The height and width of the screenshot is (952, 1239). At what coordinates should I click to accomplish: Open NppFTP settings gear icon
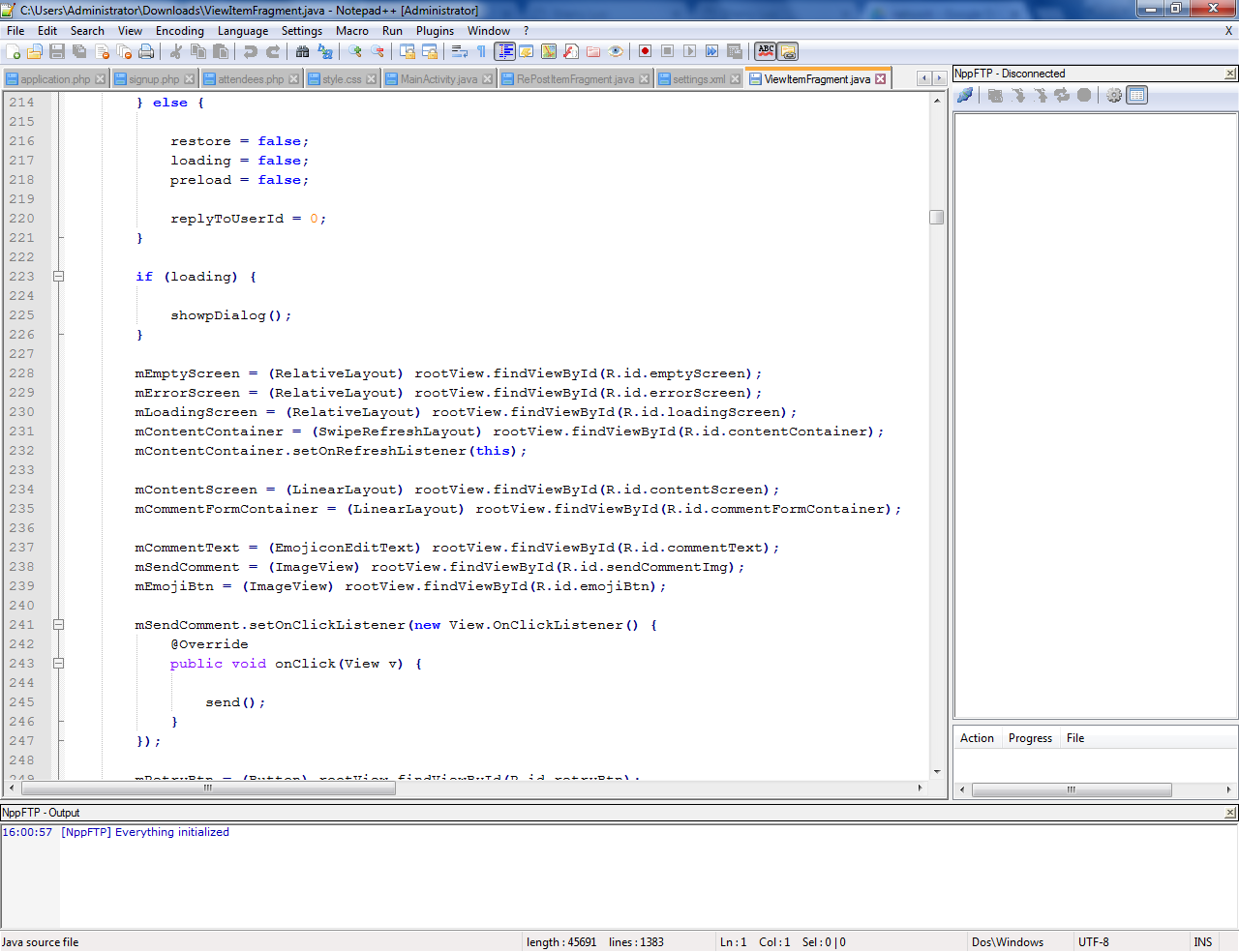click(x=1114, y=95)
